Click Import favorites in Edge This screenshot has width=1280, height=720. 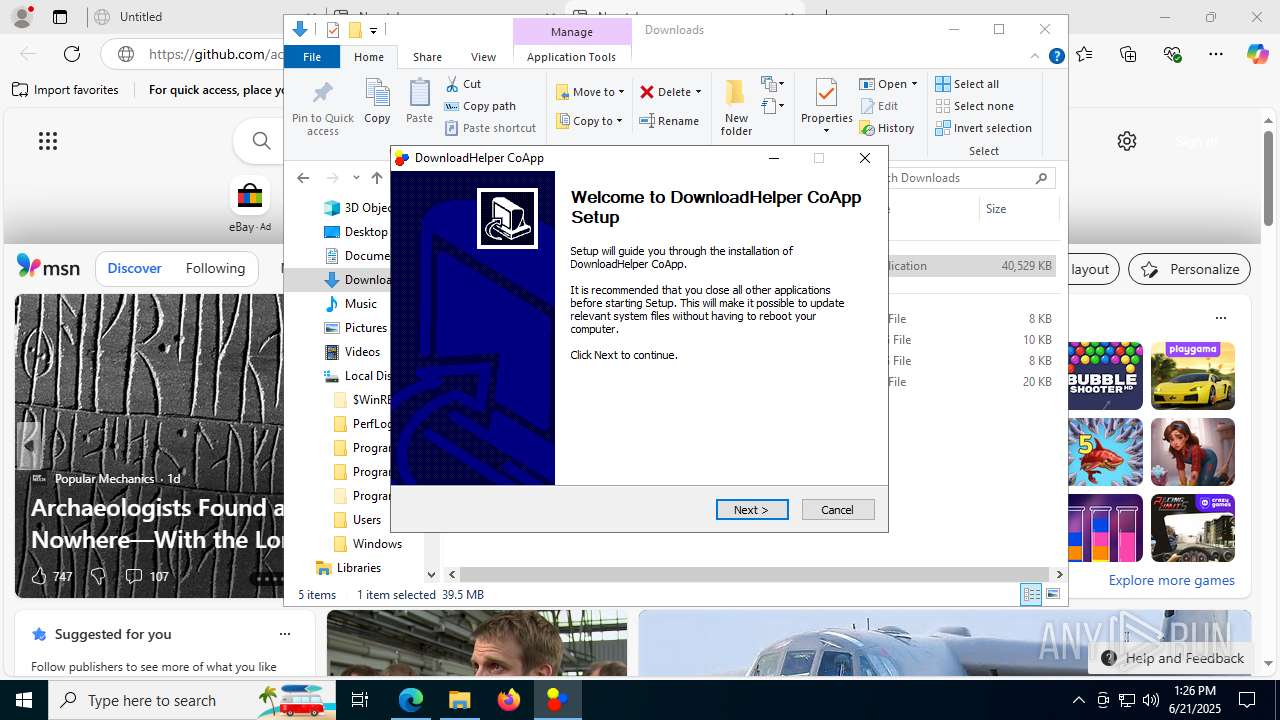(65, 90)
